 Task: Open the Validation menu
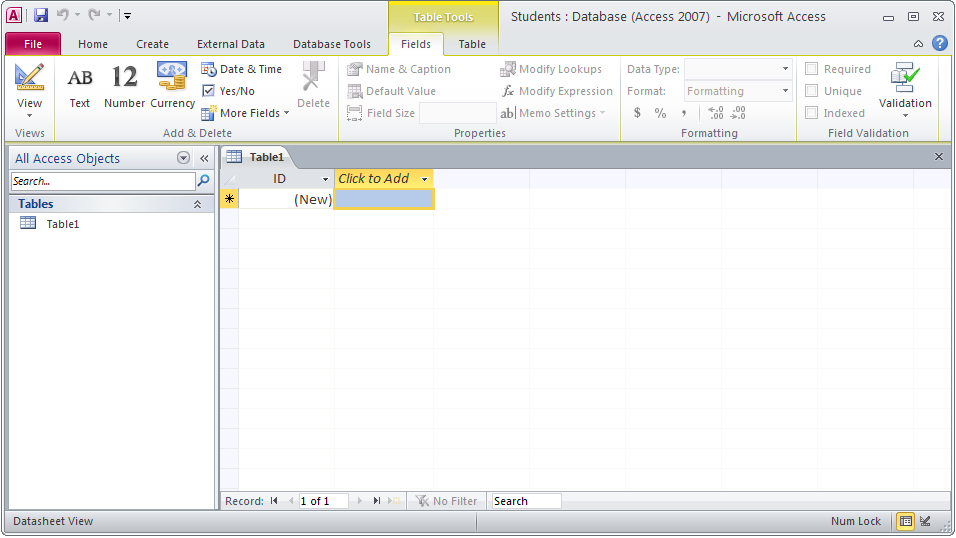point(905,90)
